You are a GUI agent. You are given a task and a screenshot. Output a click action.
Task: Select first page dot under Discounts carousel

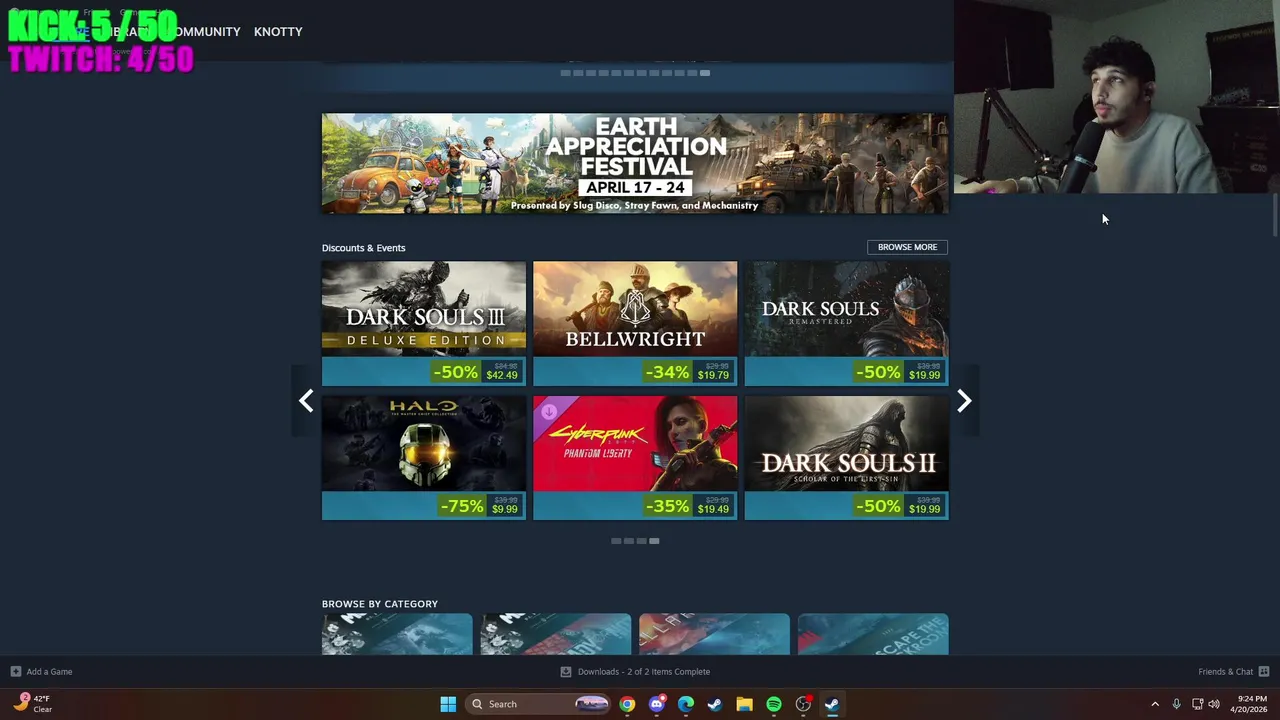pyautogui.click(x=616, y=541)
